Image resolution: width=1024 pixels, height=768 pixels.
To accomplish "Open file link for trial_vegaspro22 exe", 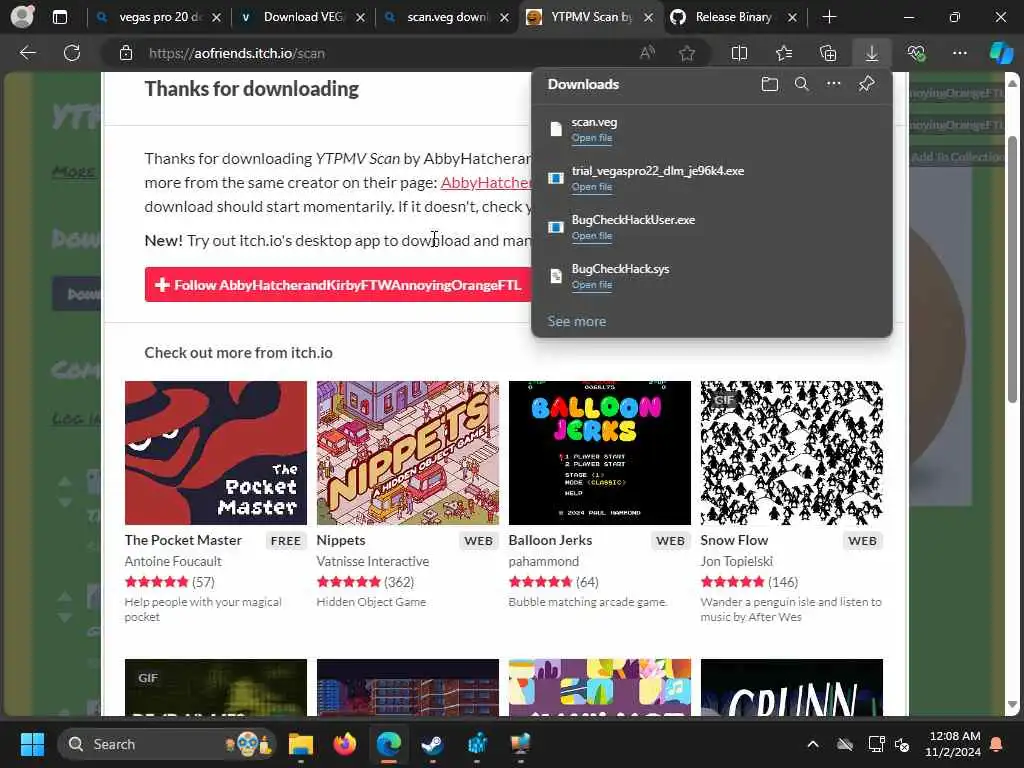I will pos(592,187).
